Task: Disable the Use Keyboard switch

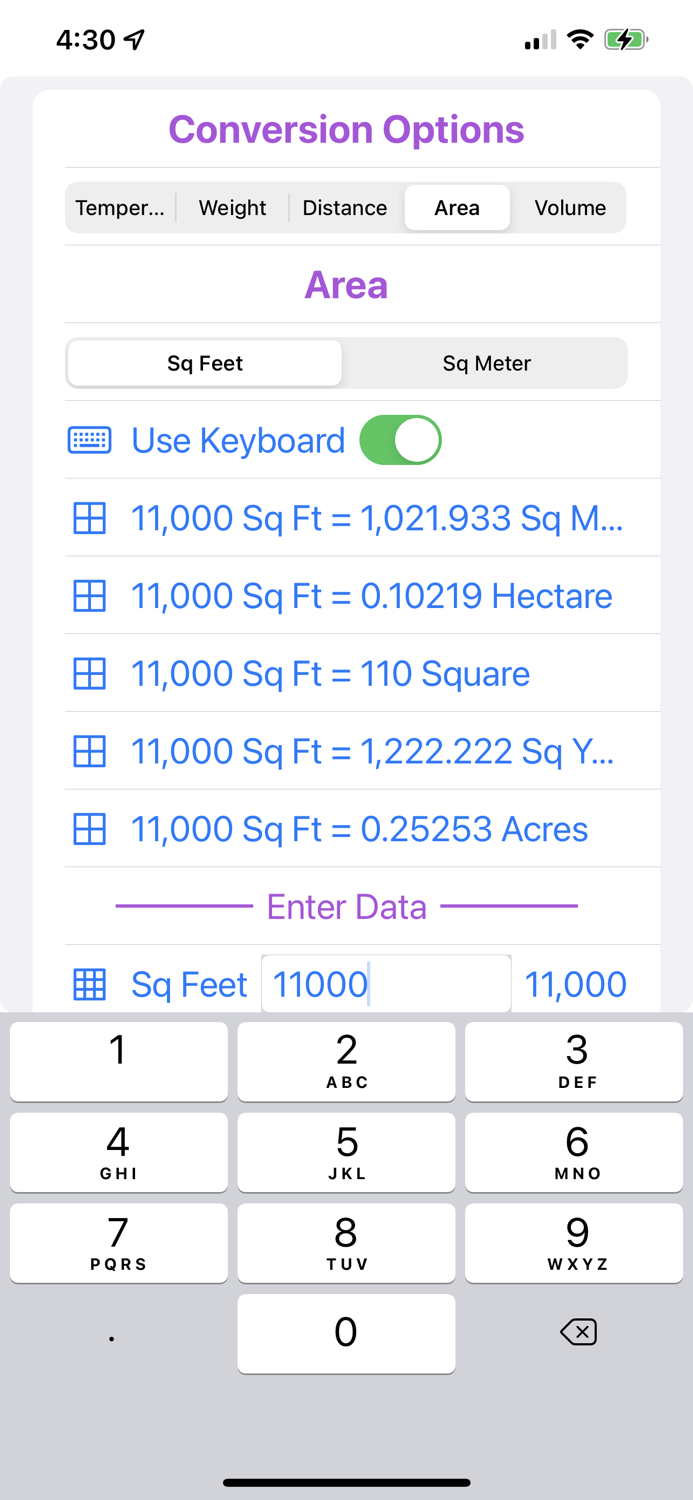Action: pos(400,440)
